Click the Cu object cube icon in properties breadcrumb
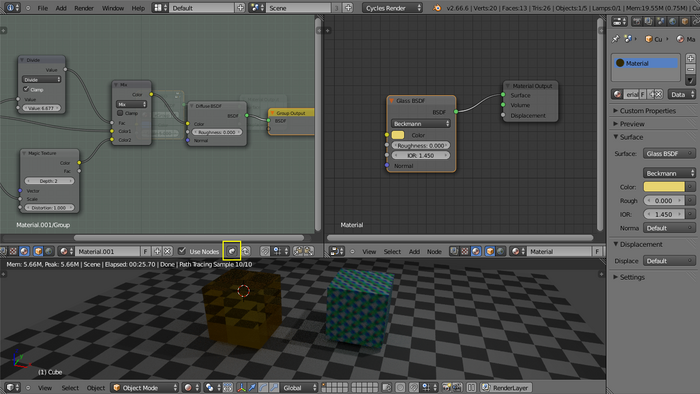This screenshot has width=700, height=394. (x=649, y=39)
